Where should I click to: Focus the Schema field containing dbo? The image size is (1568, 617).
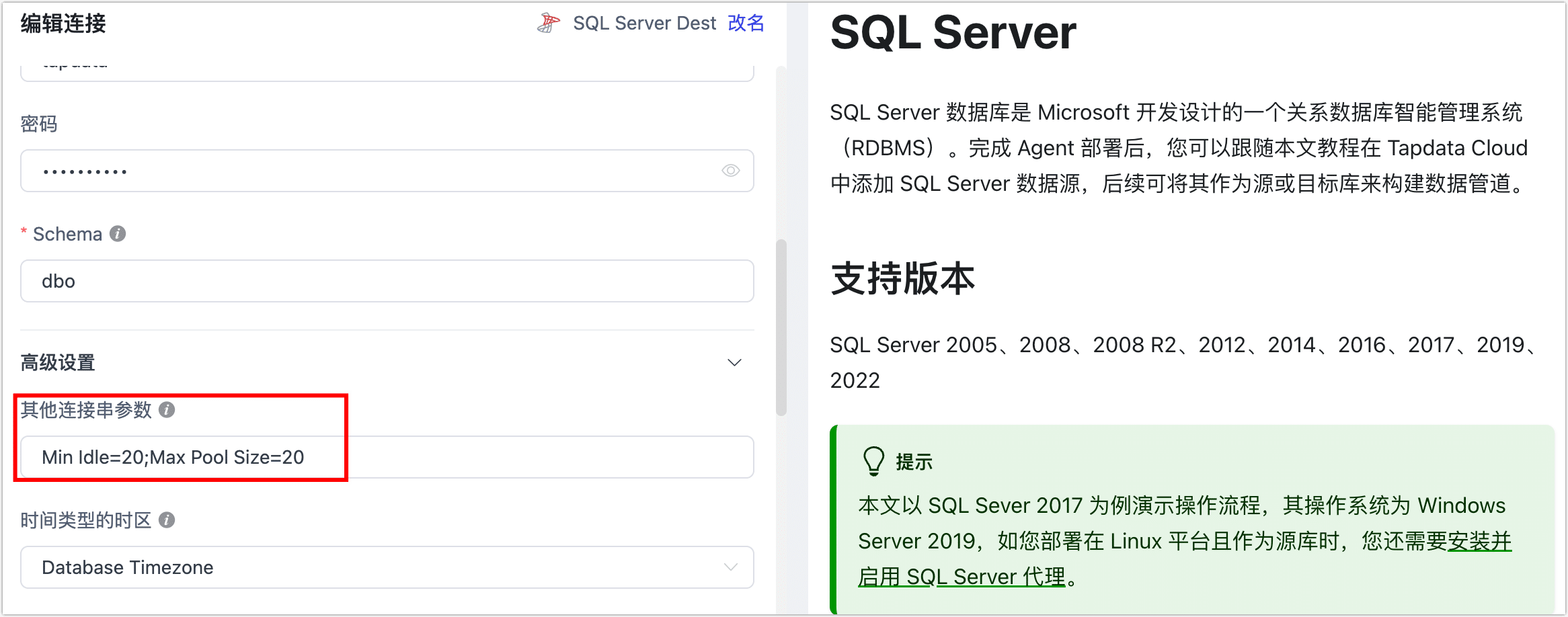387,281
